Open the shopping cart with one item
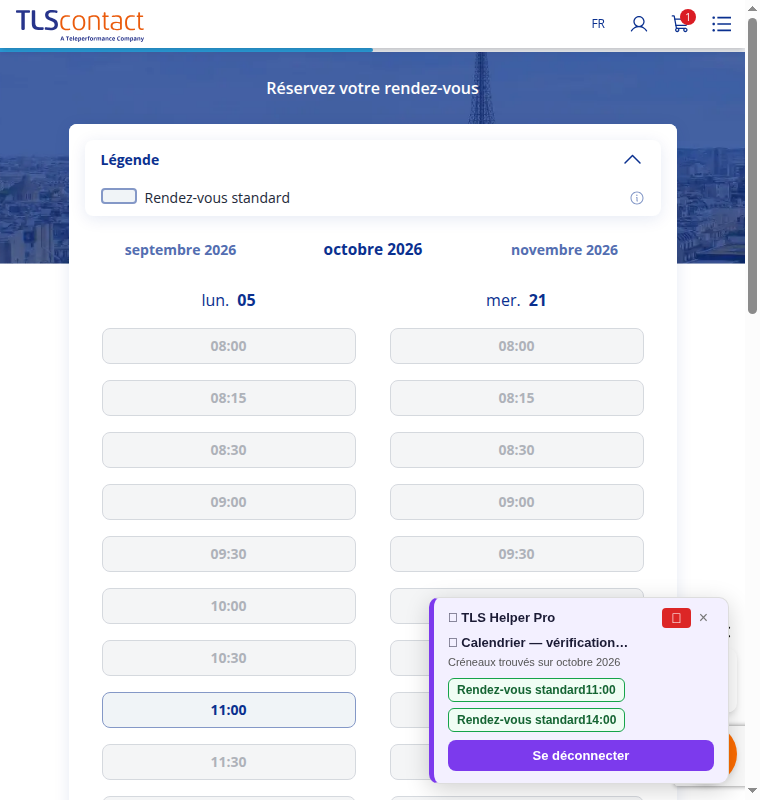Screen dimensions: 760x800 tap(682, 22)
